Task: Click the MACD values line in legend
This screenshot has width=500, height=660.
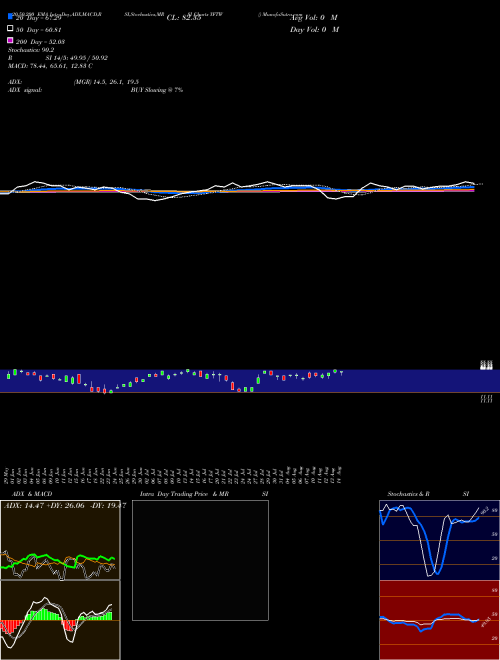Action: click(x=51, y=66)
